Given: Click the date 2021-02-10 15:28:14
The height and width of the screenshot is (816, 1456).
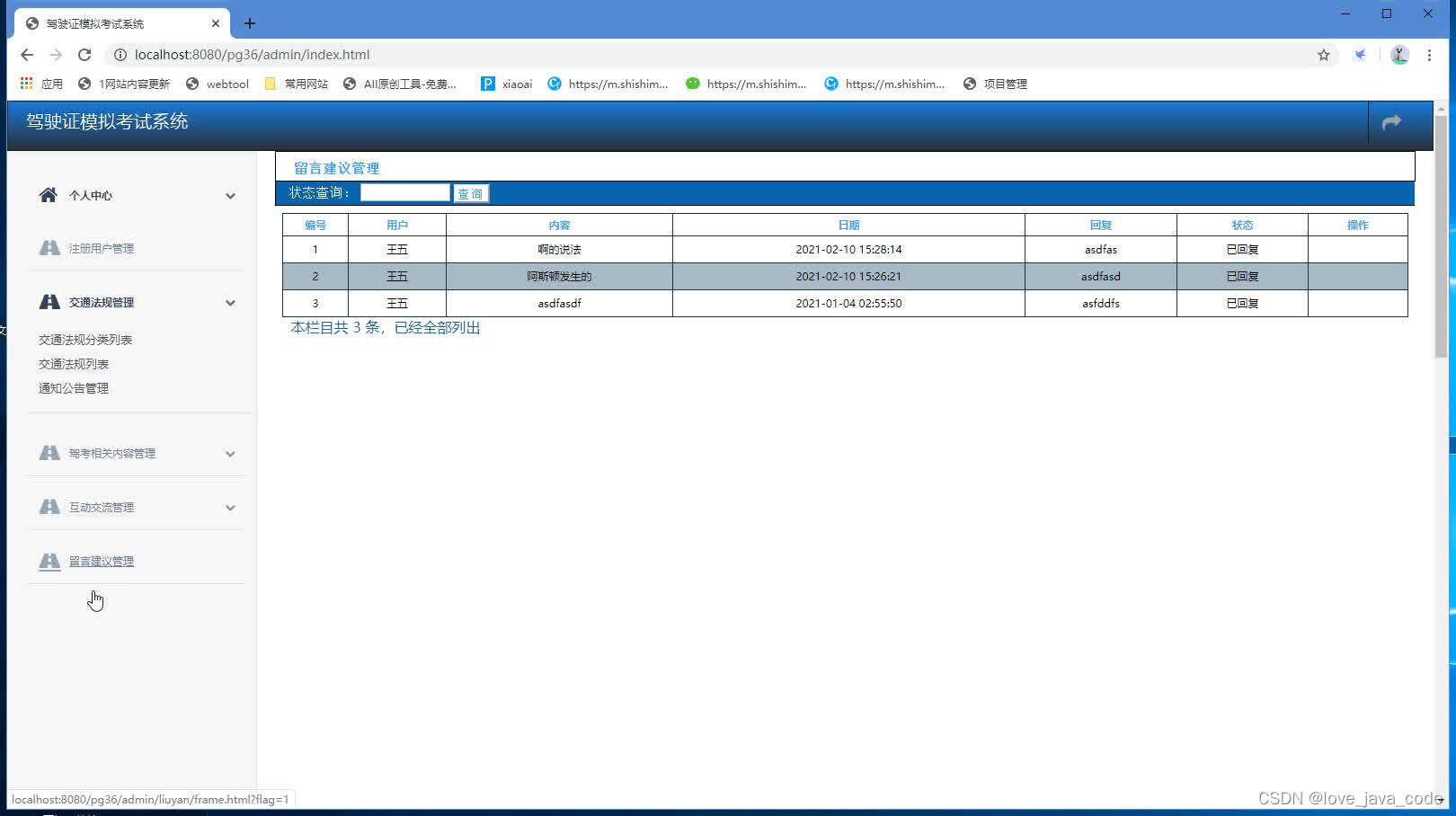Looking at the screenshot, I should tap(848, 249).
